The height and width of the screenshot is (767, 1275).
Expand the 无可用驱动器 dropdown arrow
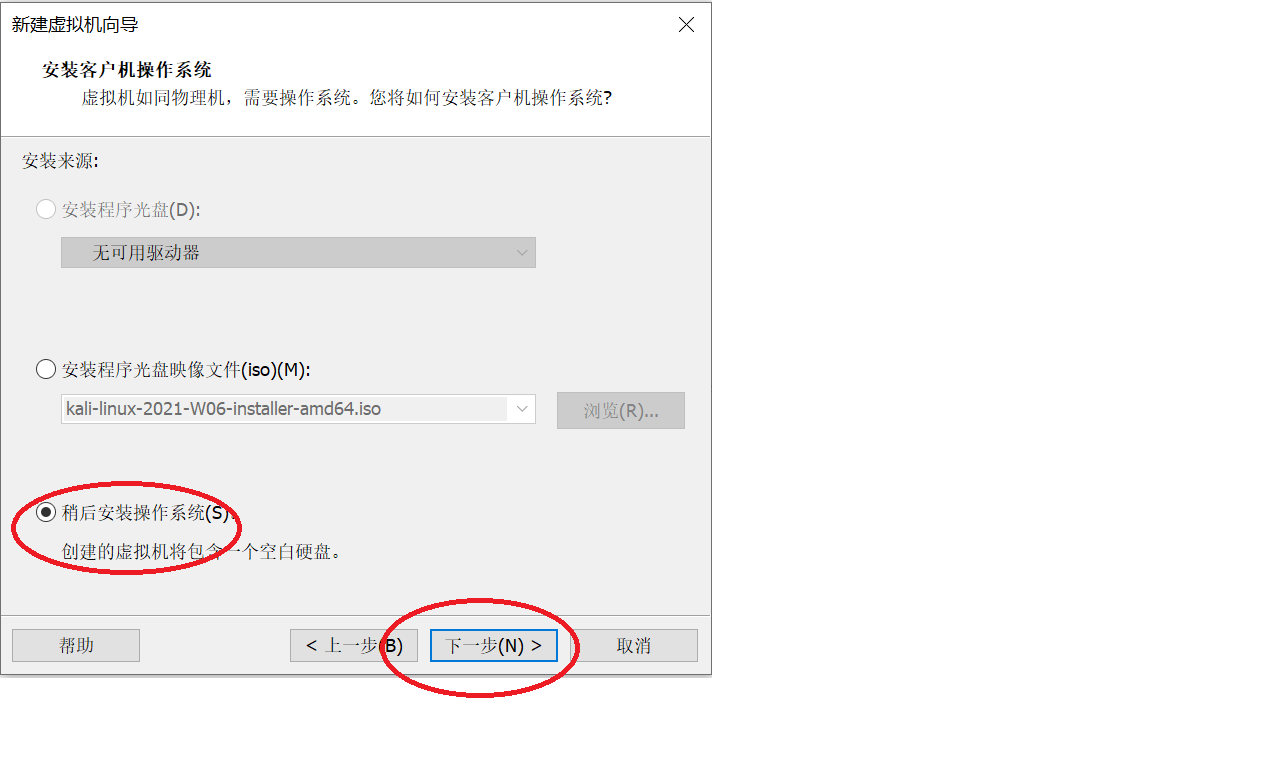tap(522, 253)
